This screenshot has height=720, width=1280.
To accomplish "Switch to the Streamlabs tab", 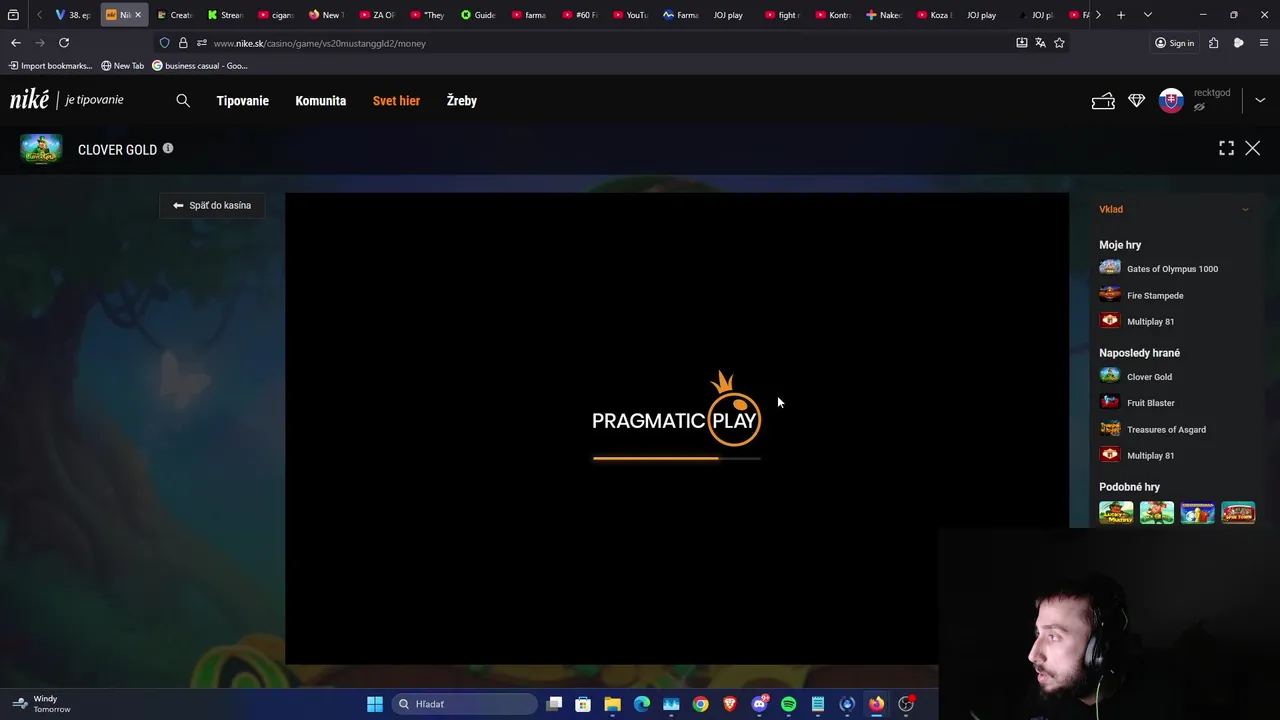I will (x=225, y=15).
